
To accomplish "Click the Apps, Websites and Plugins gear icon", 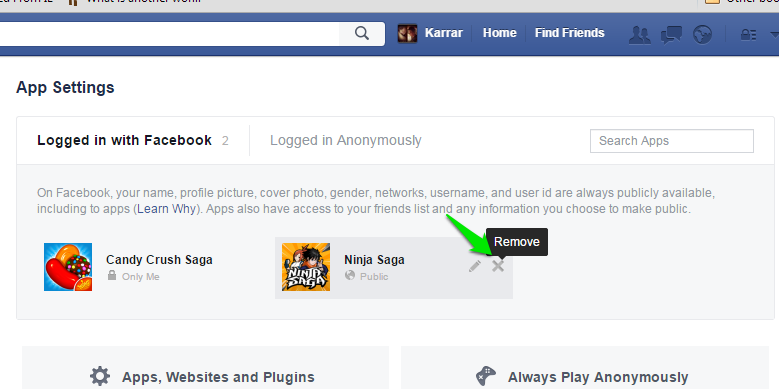I will [100, 377].
